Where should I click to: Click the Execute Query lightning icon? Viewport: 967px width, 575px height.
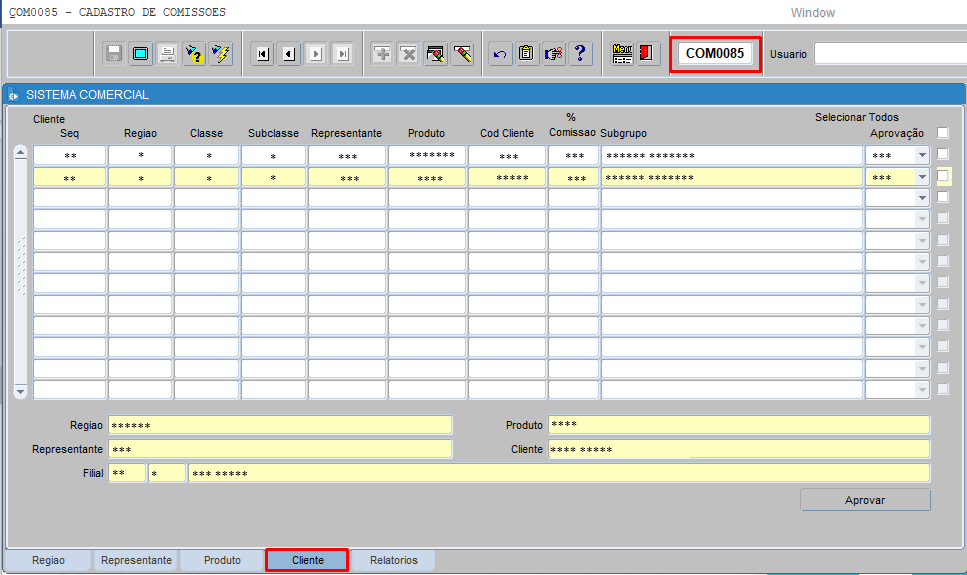pos(221,54)
